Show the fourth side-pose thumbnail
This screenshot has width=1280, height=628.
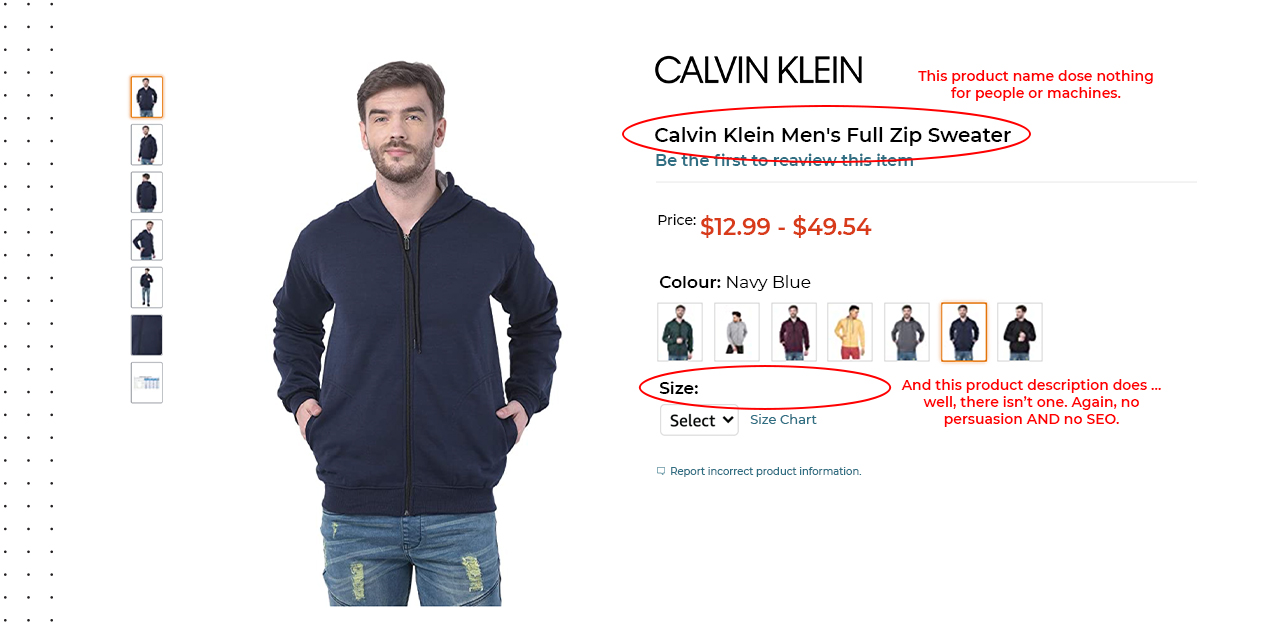coord(147,240)
